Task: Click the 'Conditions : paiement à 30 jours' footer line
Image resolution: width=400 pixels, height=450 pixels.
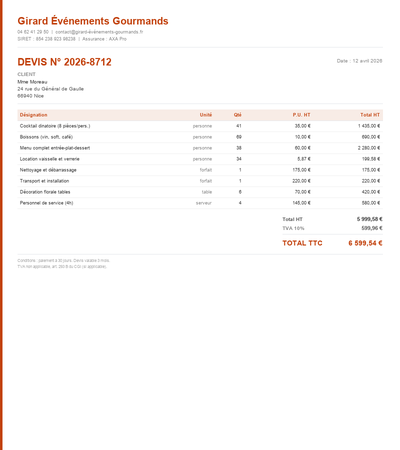Action: tap(63, 261)
